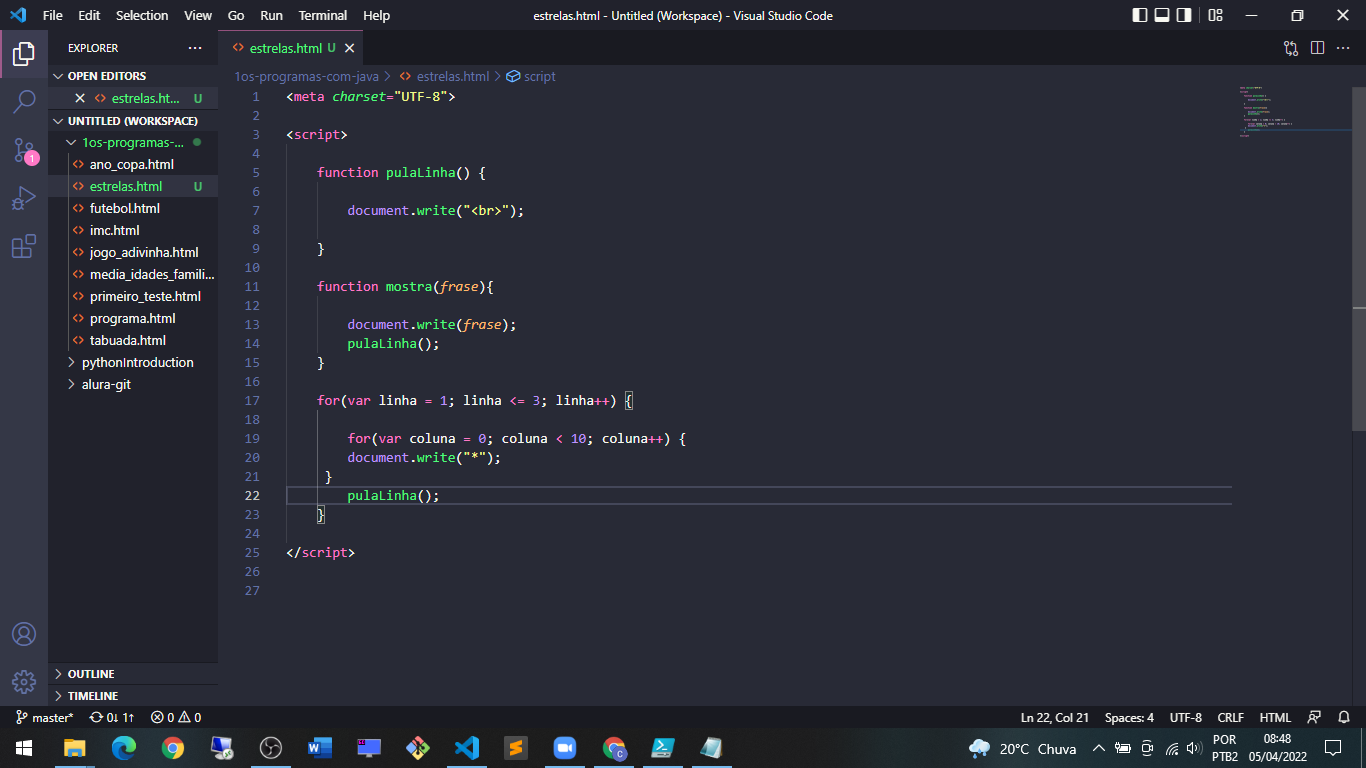Open ano_copa.html in explorer

tap(133, 164)
